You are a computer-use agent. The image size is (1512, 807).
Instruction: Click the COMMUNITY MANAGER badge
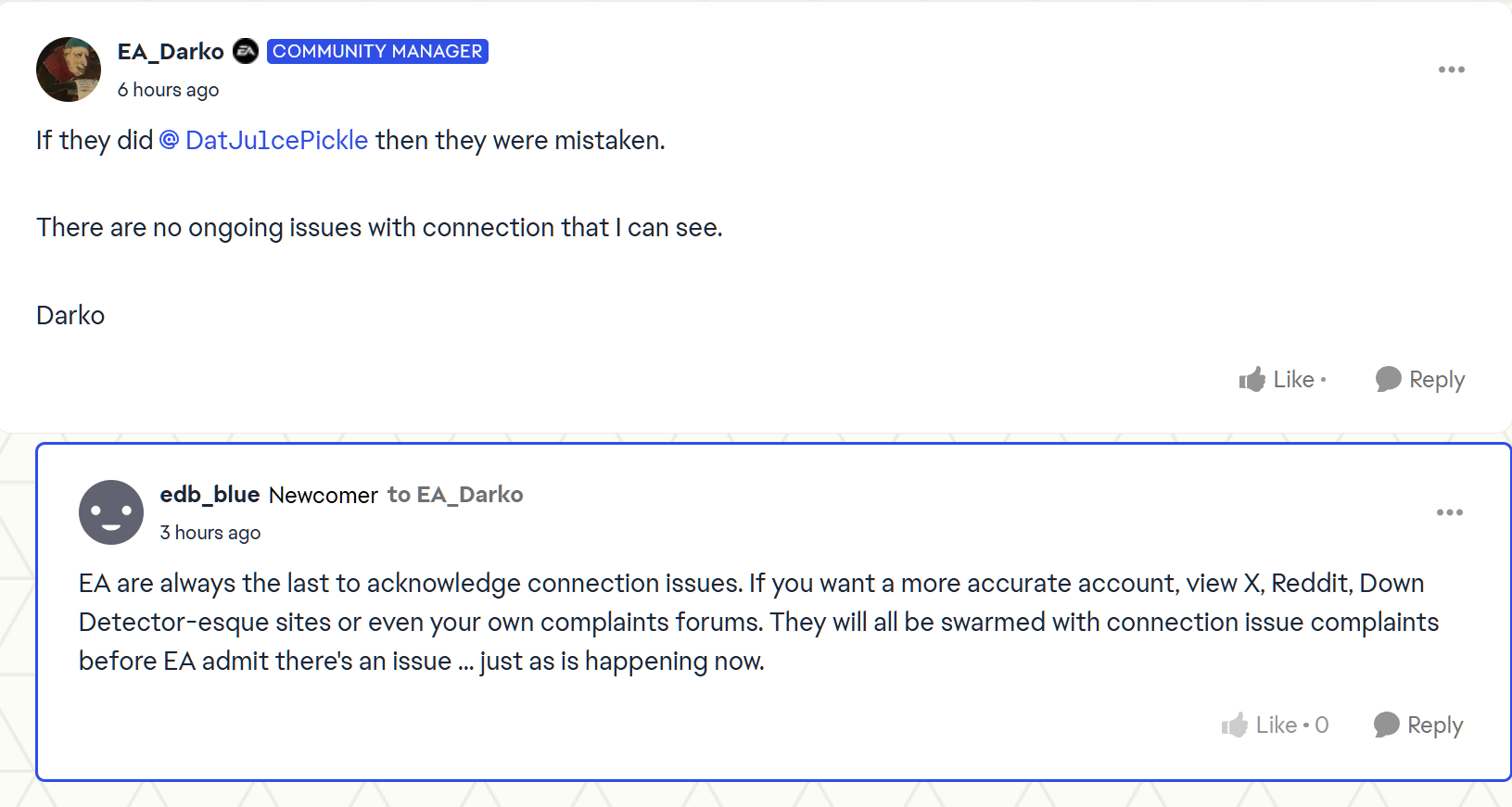(x=377, y=51)
